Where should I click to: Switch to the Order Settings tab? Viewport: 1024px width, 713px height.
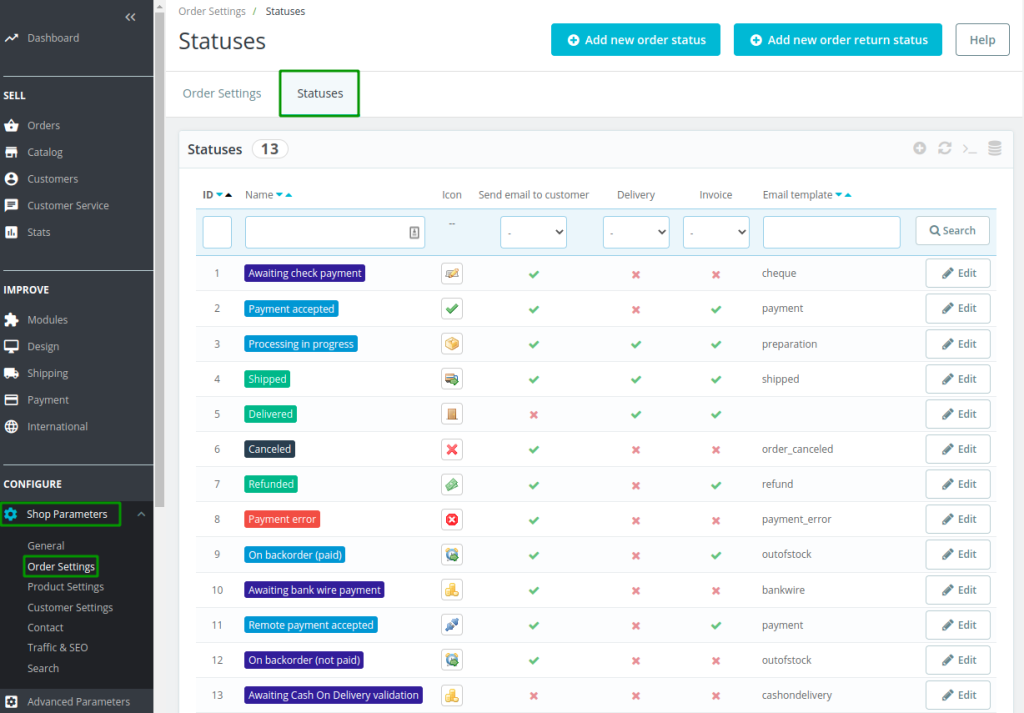click(x=222, y=93)
